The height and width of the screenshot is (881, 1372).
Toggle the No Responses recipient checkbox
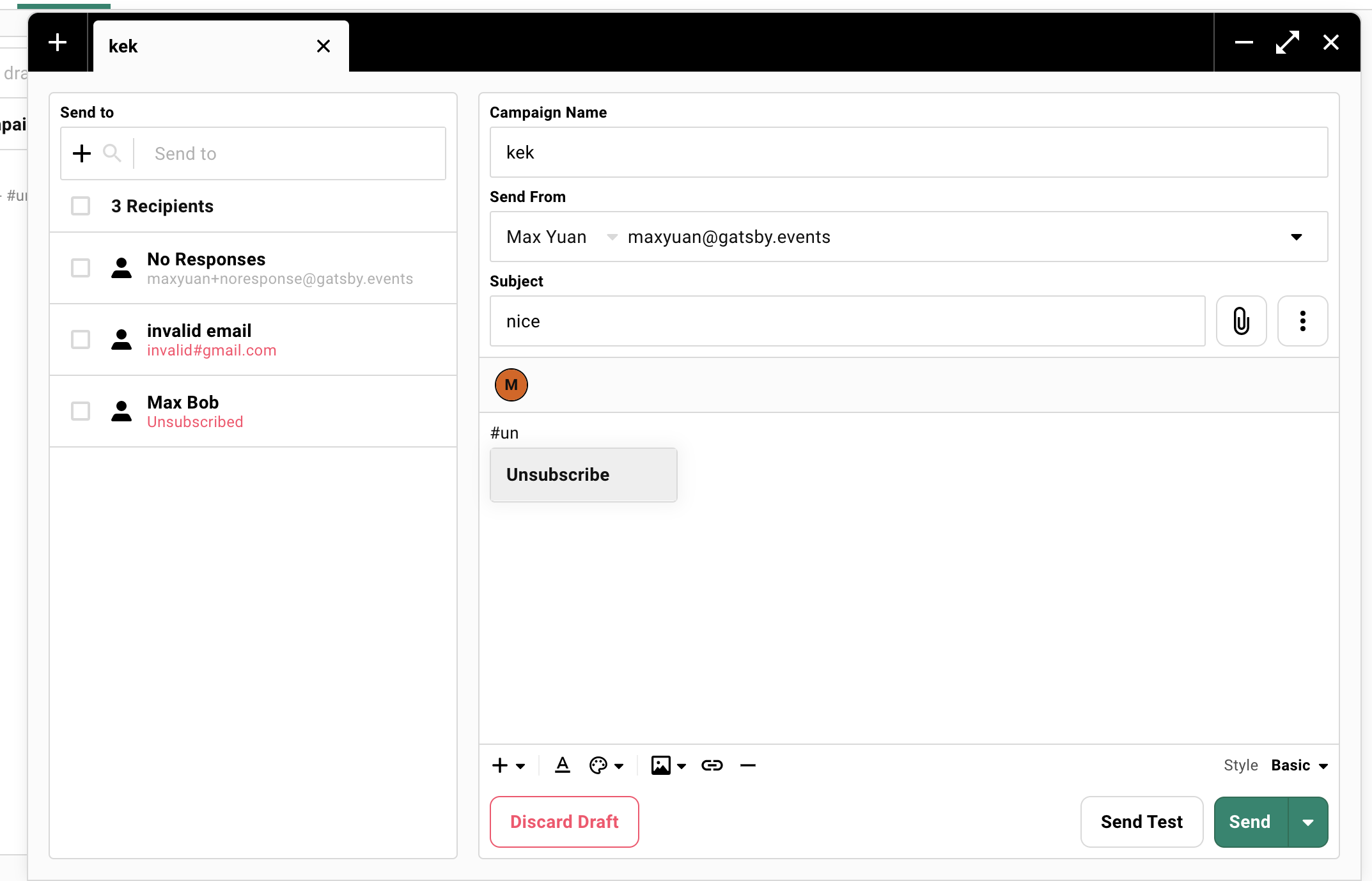pyautogui.click(x=81, y=268)
